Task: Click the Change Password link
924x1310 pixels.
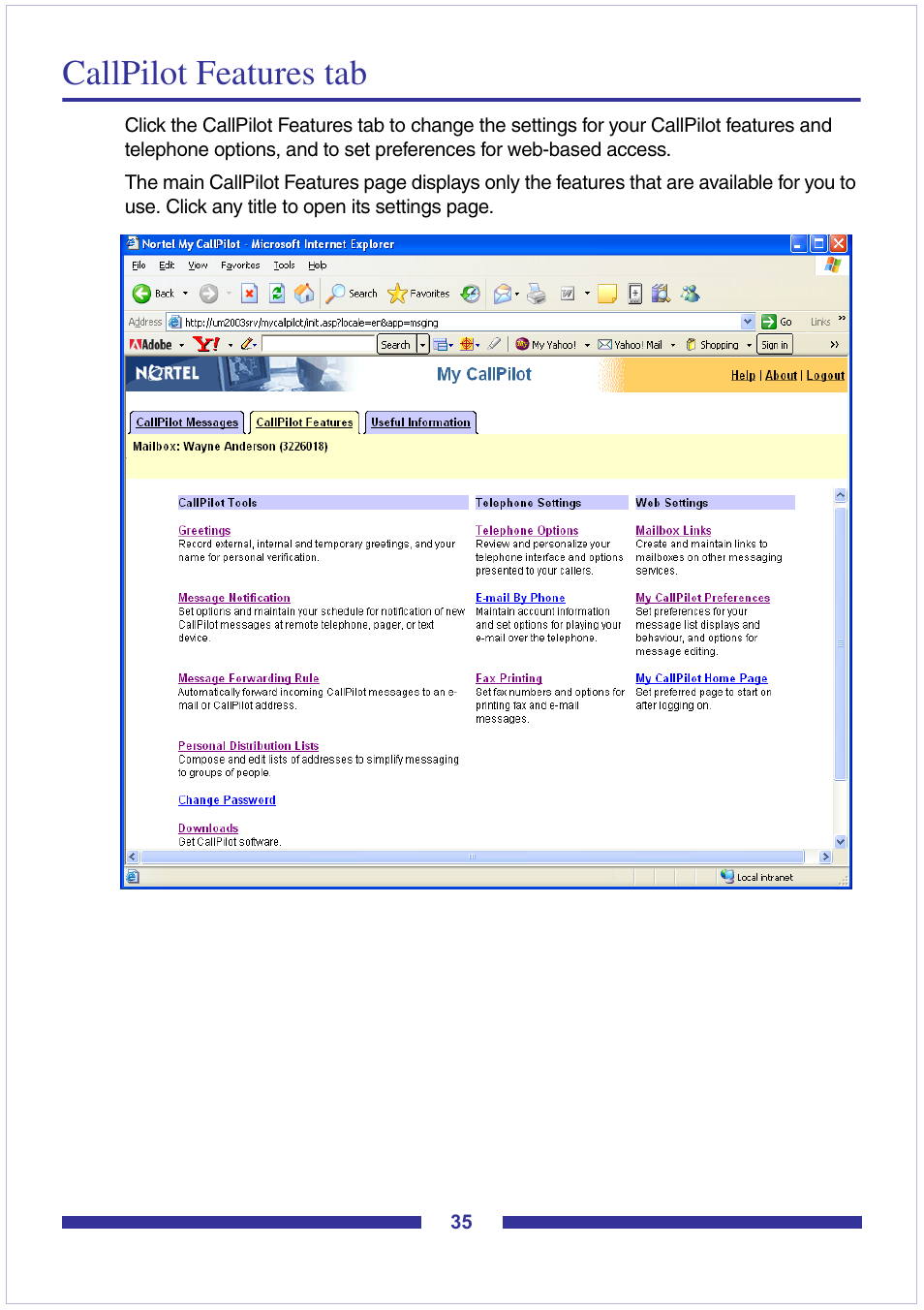Action: click(x=227, y=800)
